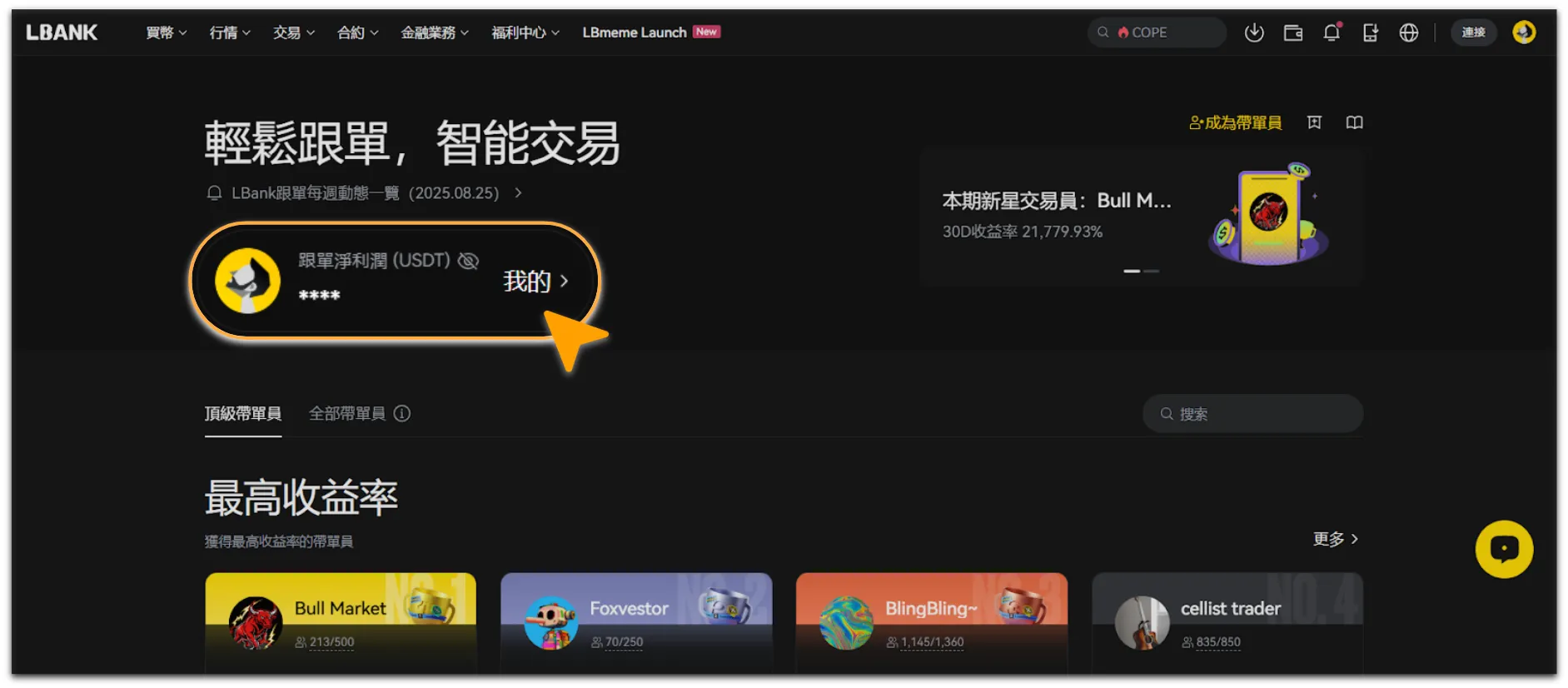Click the 70/250 follower count
This screenshot has width=1568, height=688.
tap(624, 642)
